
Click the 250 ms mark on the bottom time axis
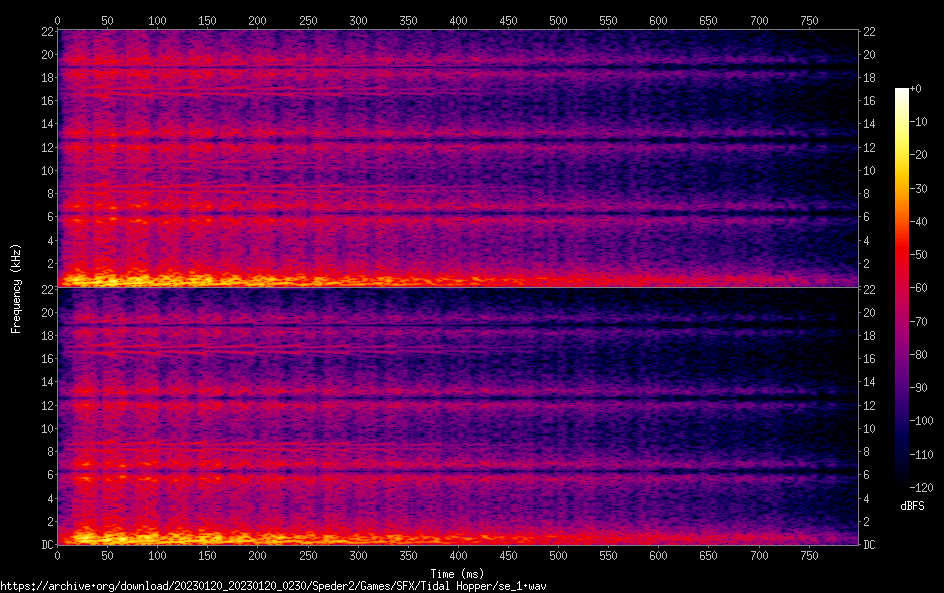click(308, 556)
